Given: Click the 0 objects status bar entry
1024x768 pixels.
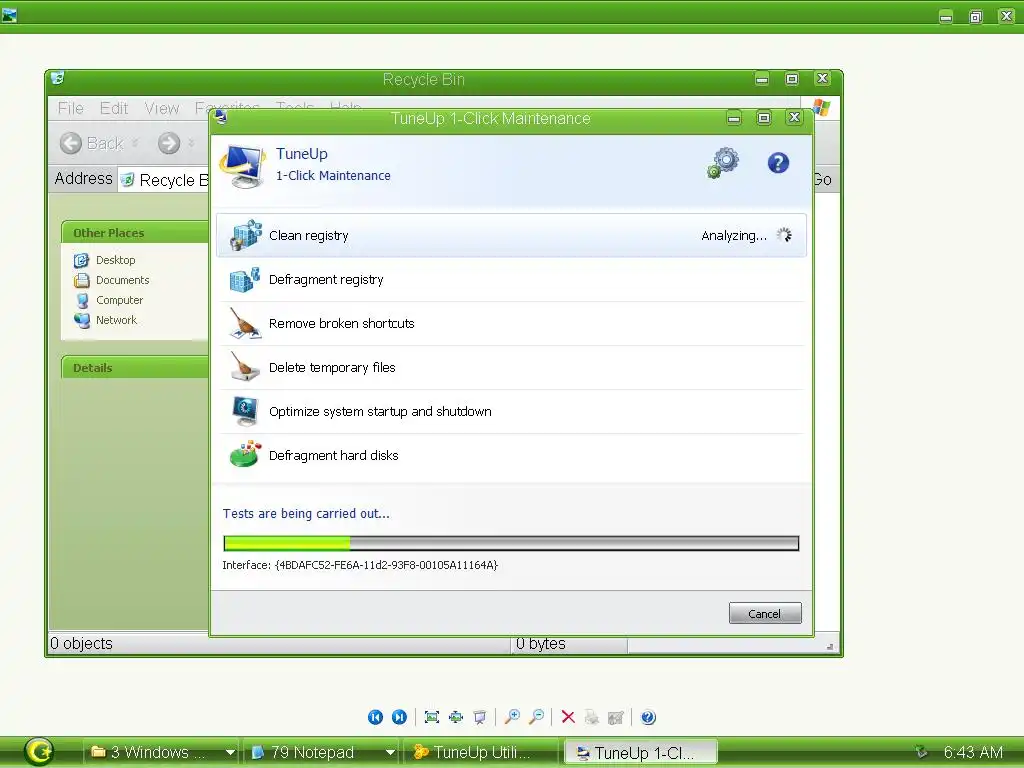Looking at the screenshot, I should (x=82, y=644).
